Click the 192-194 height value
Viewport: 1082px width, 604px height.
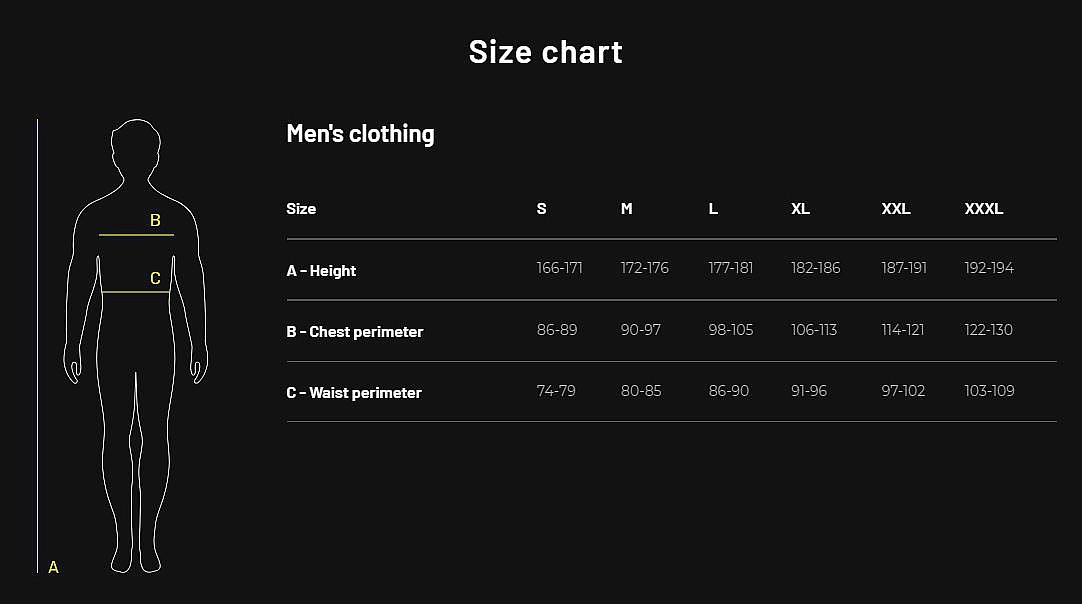pyautogui.click(x=990, y=268)
